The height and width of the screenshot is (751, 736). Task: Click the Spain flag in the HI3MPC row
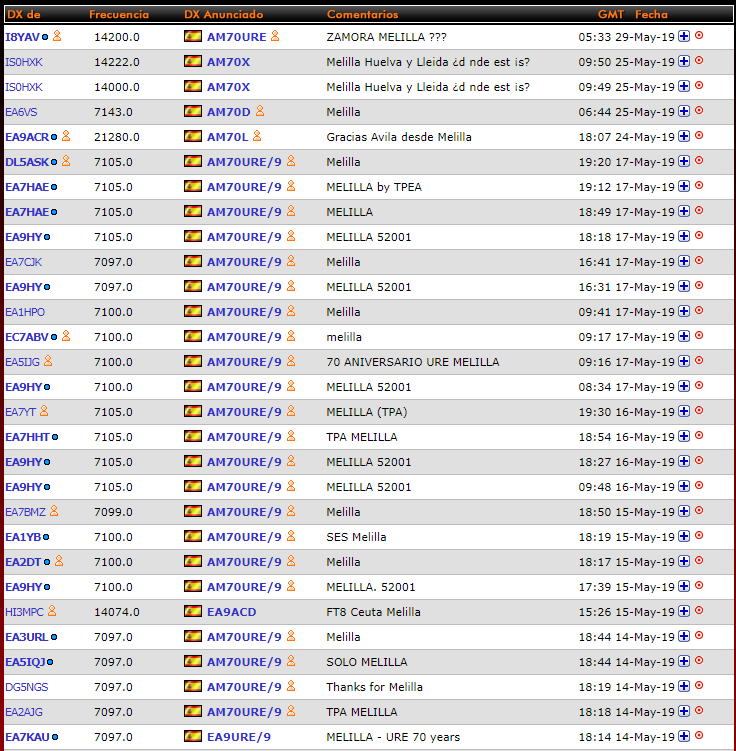[192, 612]
